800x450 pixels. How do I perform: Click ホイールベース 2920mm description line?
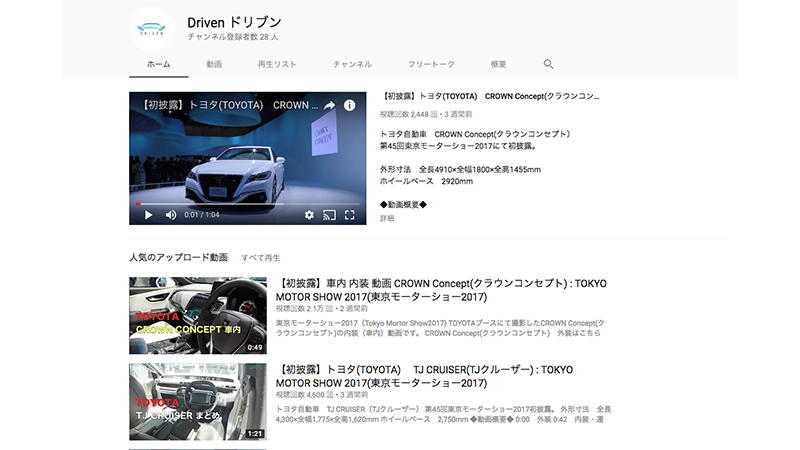click(426, 182)
